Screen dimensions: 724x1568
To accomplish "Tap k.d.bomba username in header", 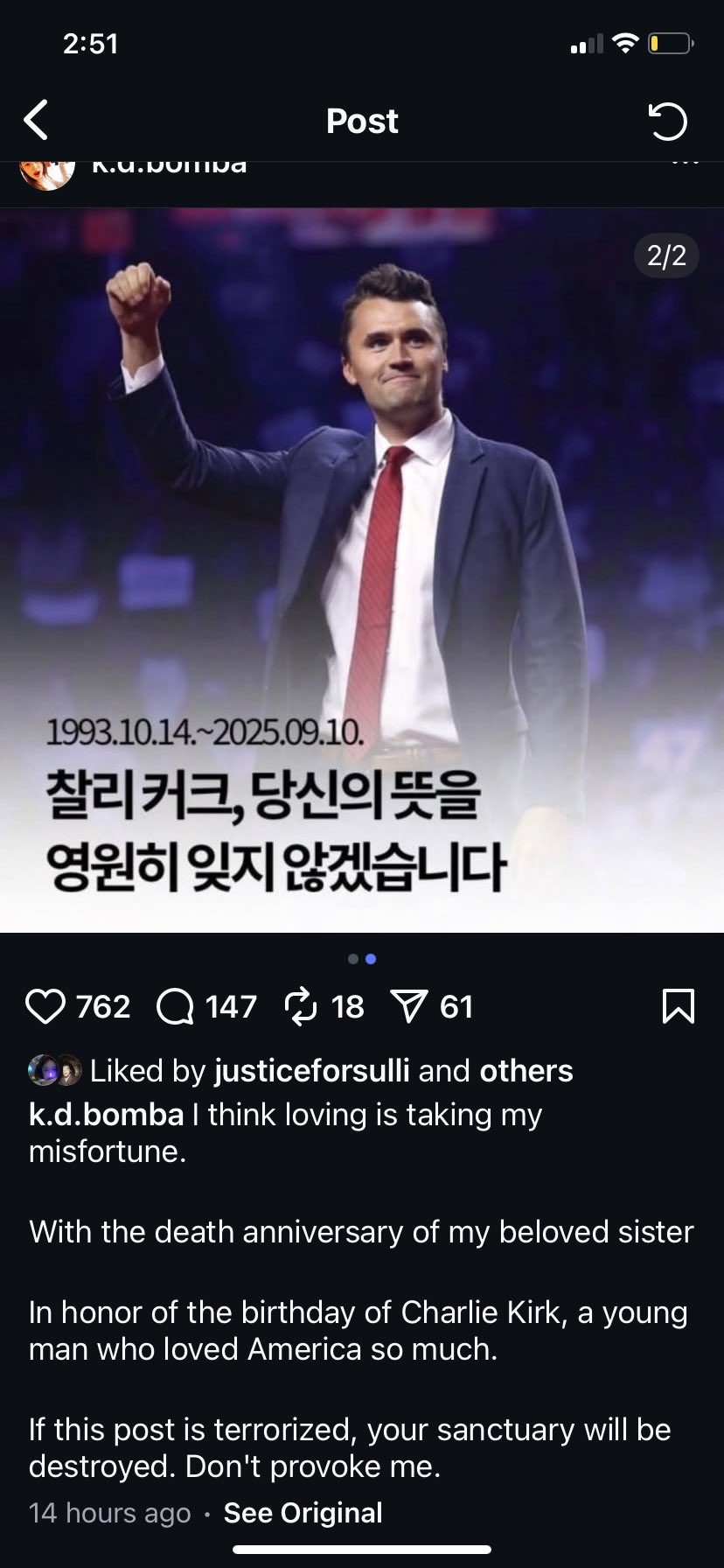I will [170, 165].
